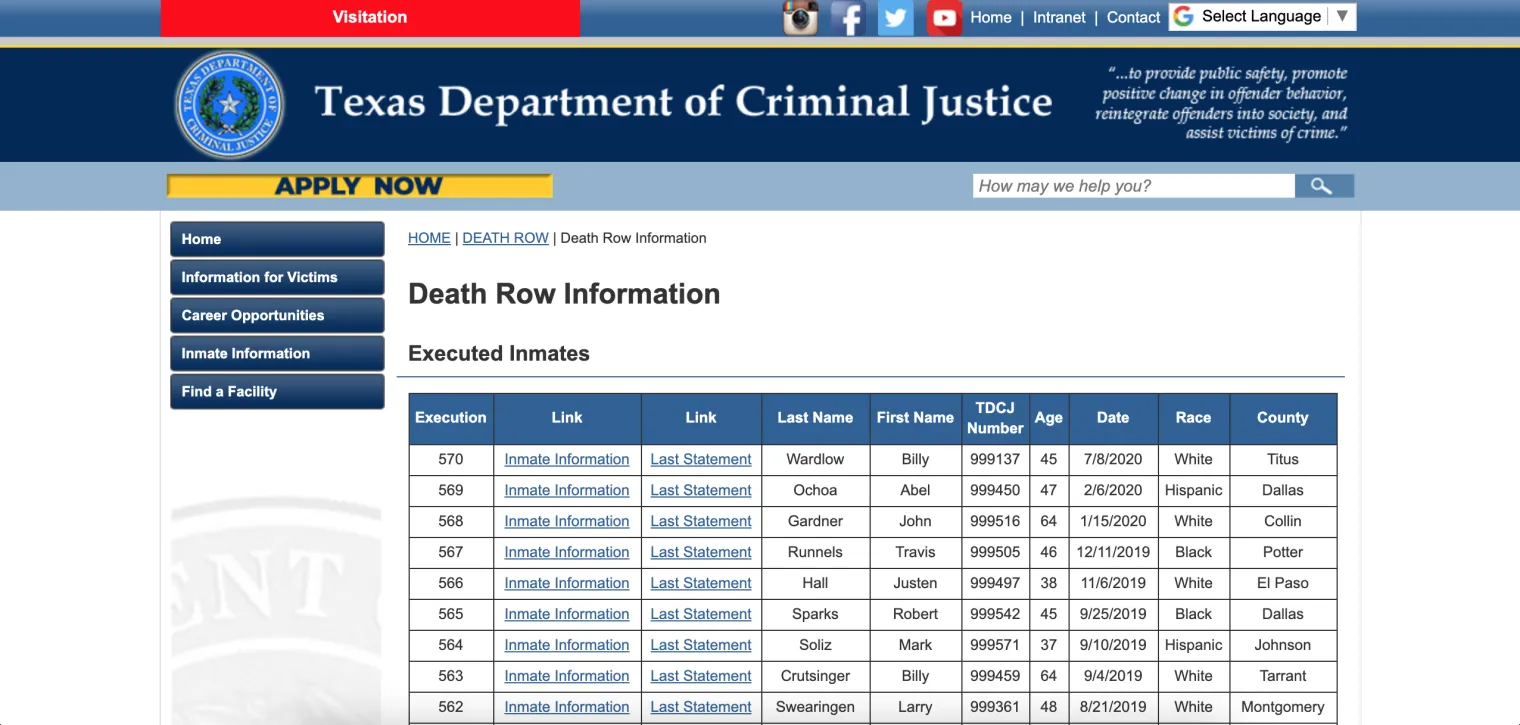1520x725 pixels.
Task: Open Inmate Information for Soliz
Action: tap(567, 645)
